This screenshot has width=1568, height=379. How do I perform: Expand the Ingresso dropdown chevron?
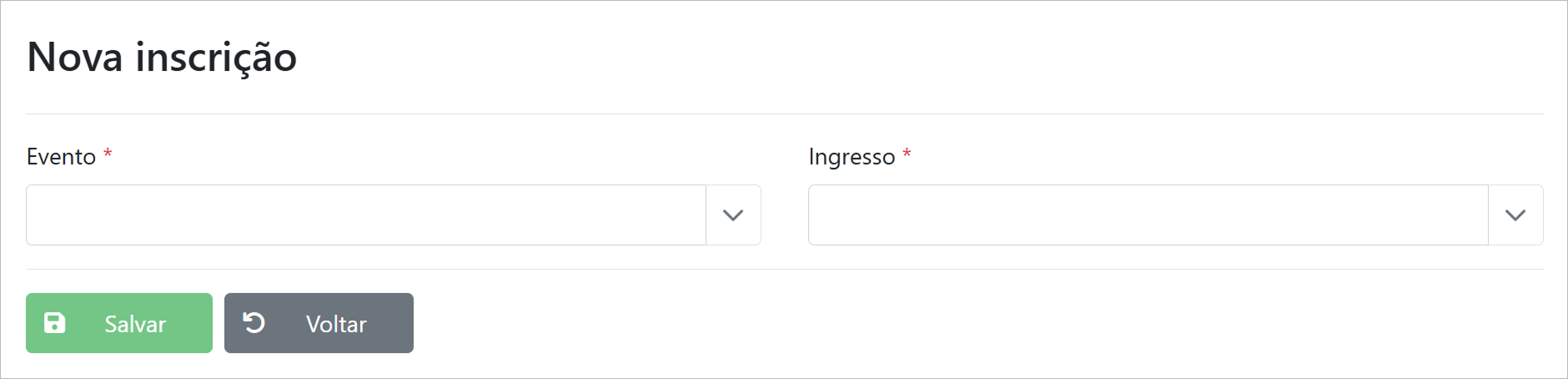point(1515,215)
